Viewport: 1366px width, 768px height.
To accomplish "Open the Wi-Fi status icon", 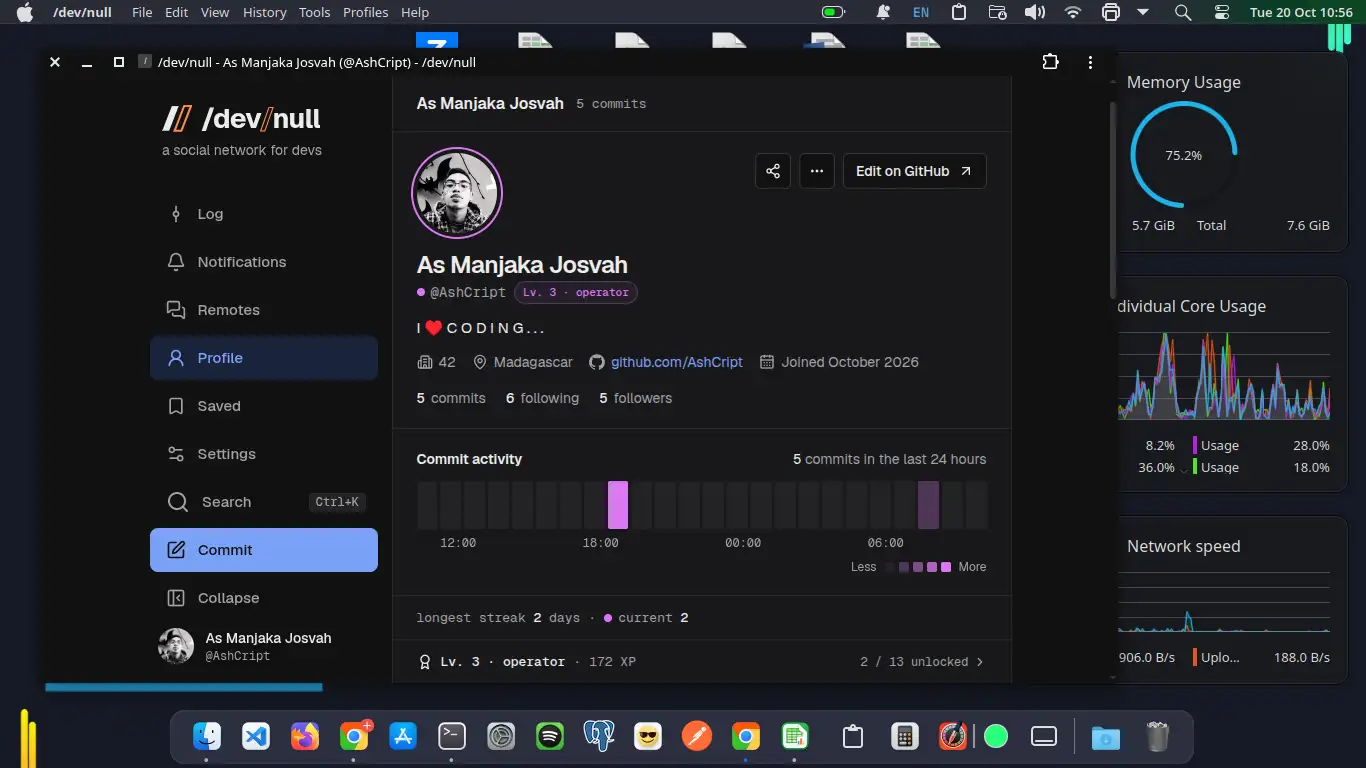I will click(x=1073, y=13).
